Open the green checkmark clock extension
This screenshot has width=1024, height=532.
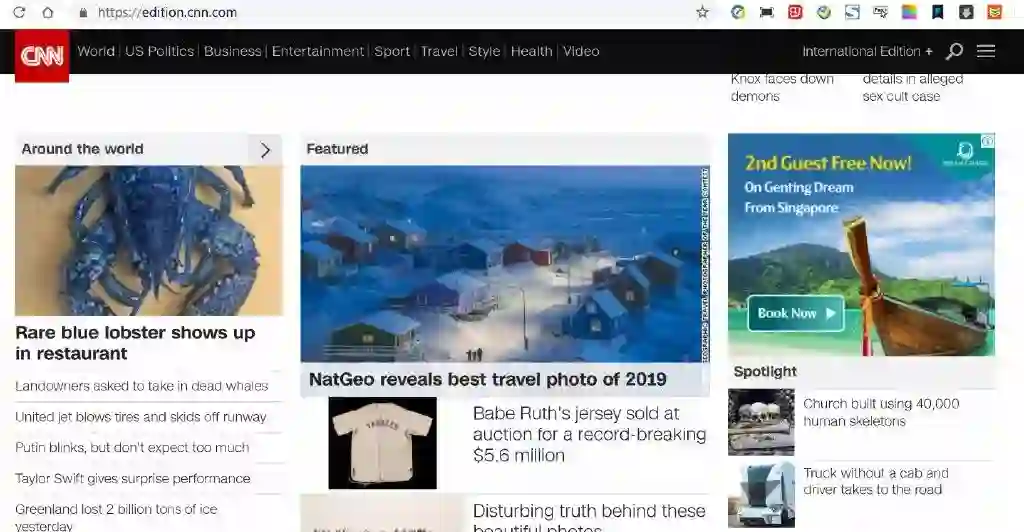point(824,12)
